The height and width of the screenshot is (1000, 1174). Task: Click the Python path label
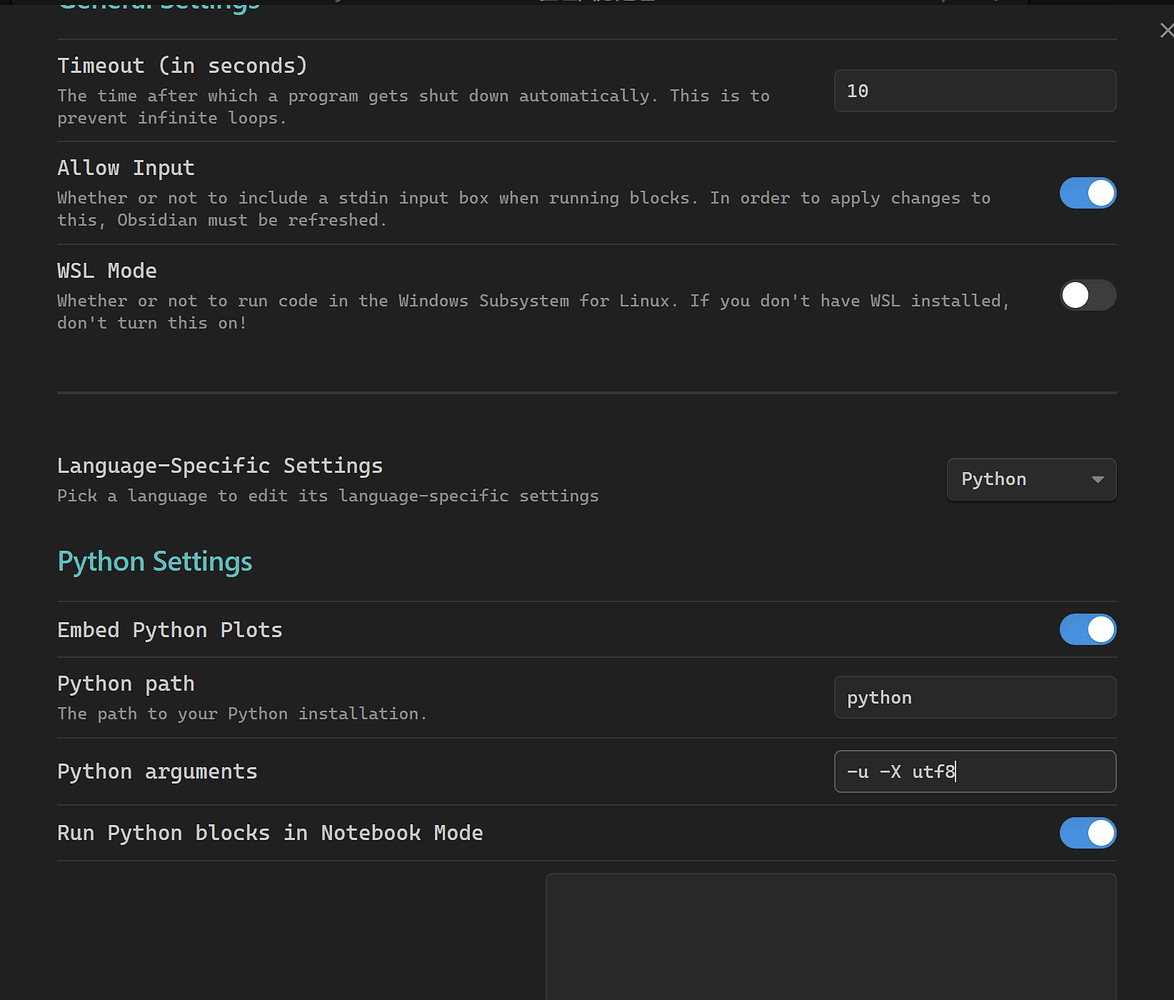click(126, 684)
